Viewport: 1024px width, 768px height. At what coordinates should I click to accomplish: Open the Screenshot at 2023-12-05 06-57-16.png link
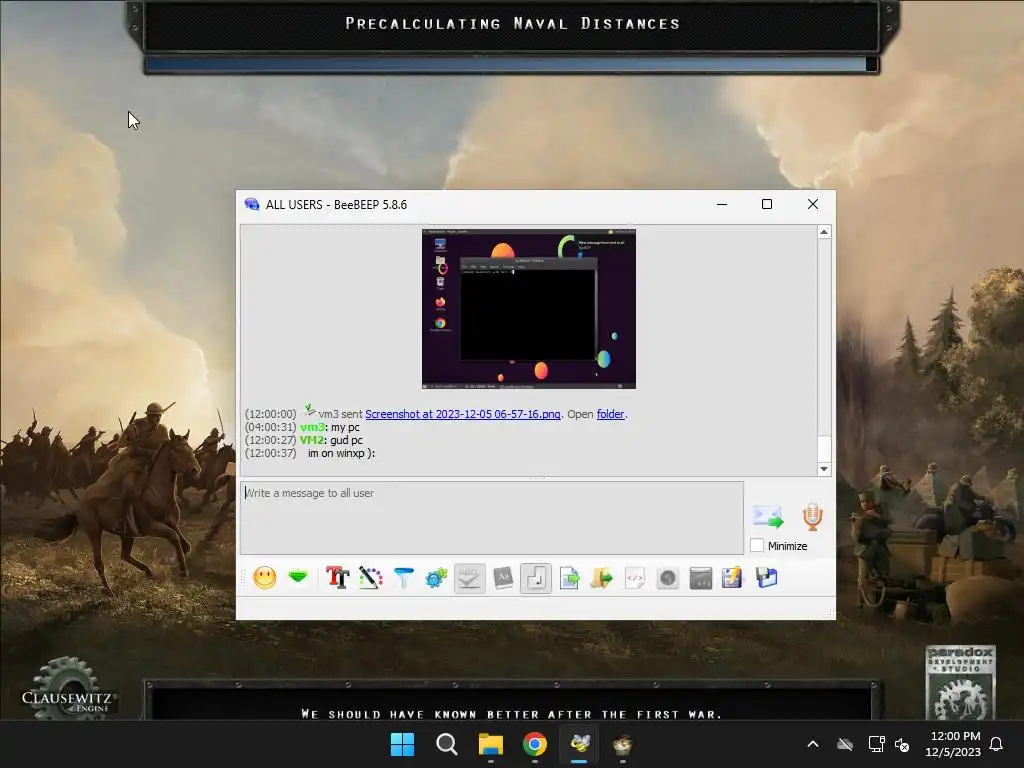pos(462,414)
